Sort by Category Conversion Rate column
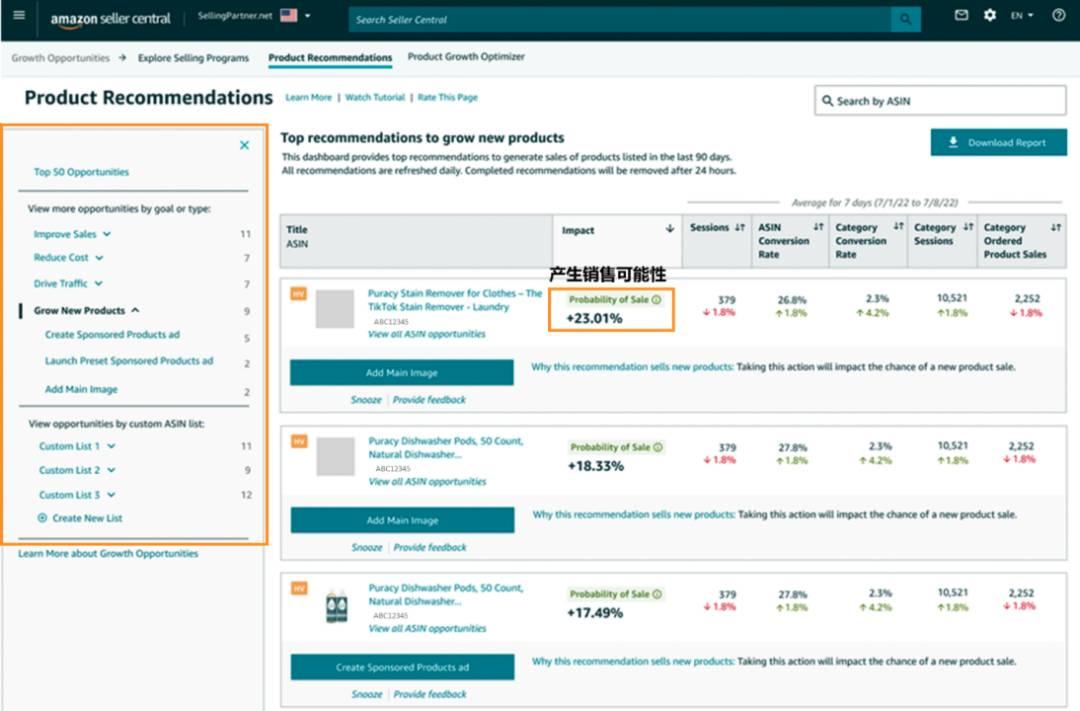The width and height of the screenshot is (1080, 711). coord(898,226)
